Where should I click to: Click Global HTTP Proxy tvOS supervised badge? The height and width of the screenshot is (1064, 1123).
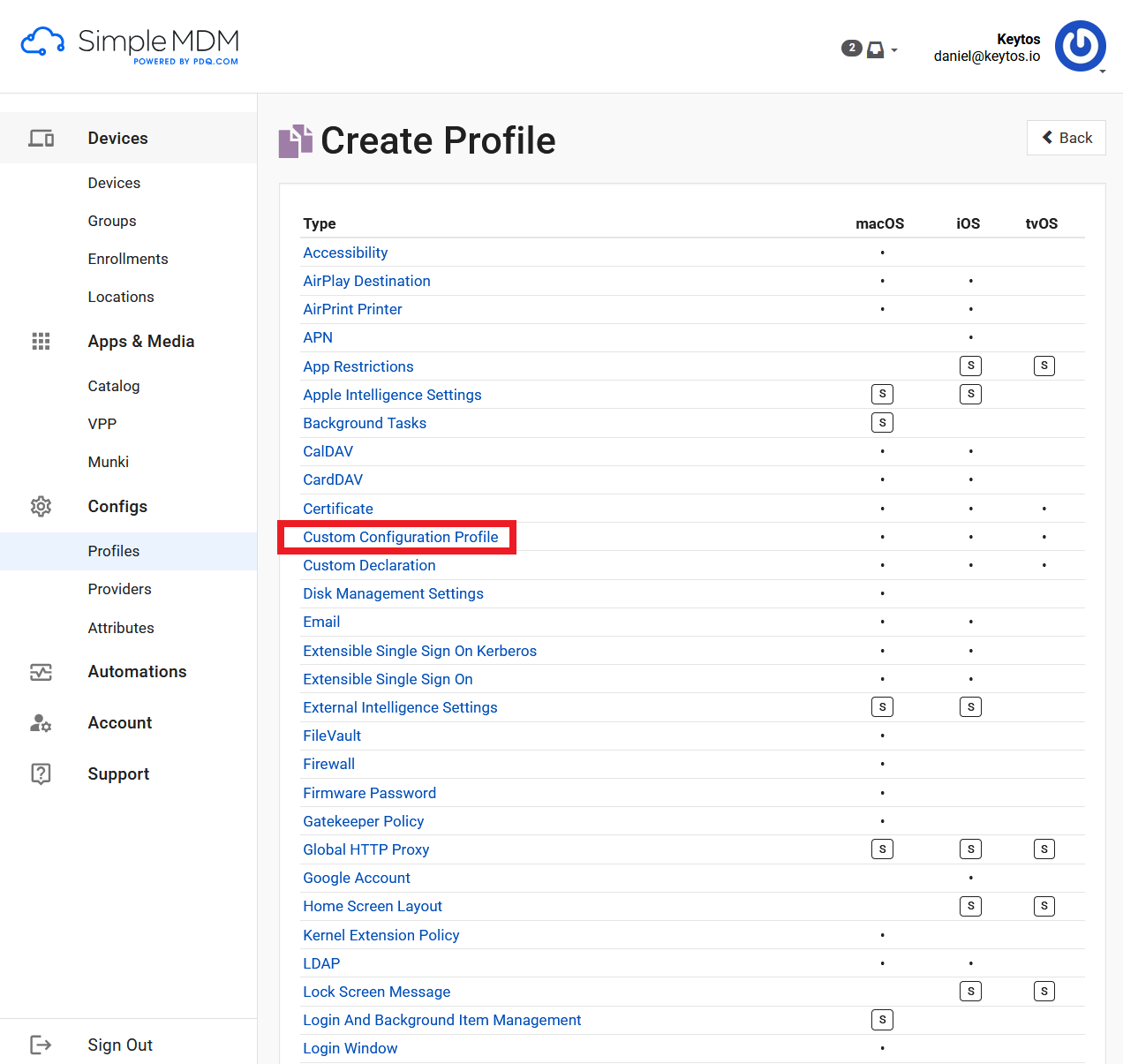1044,849
